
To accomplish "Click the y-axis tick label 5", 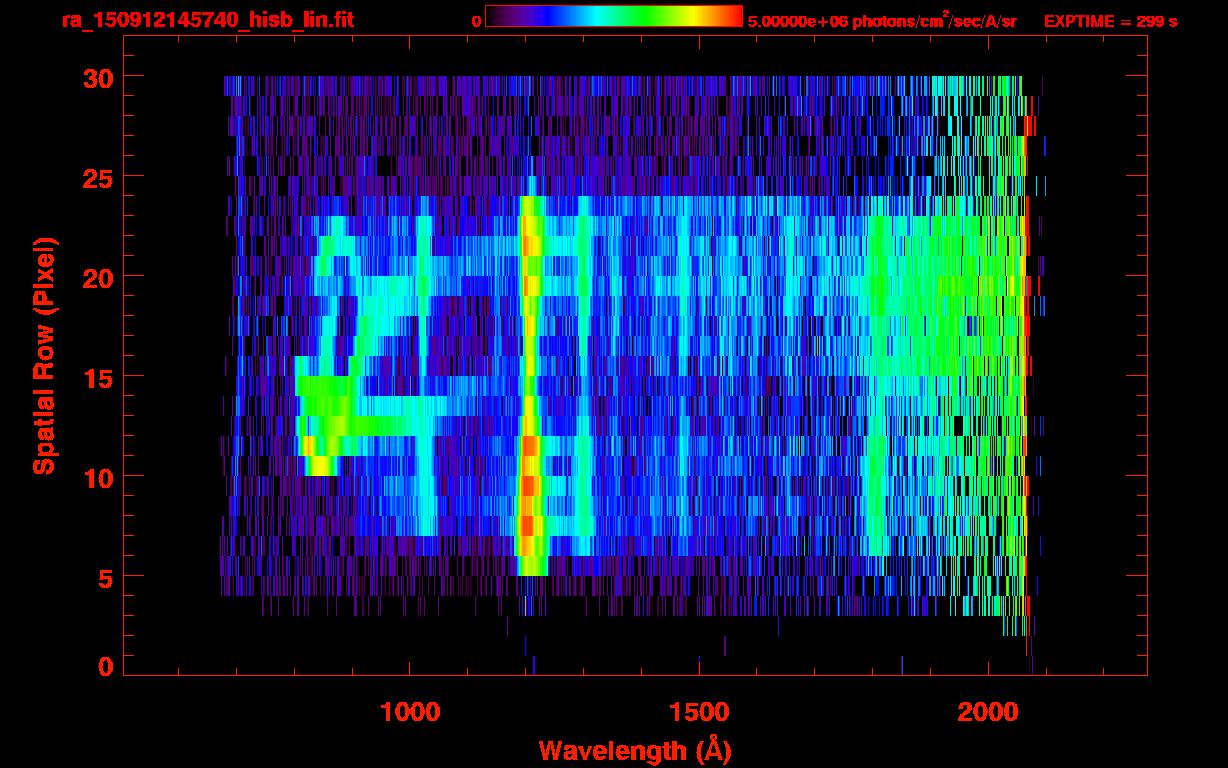I will [104, 577].
